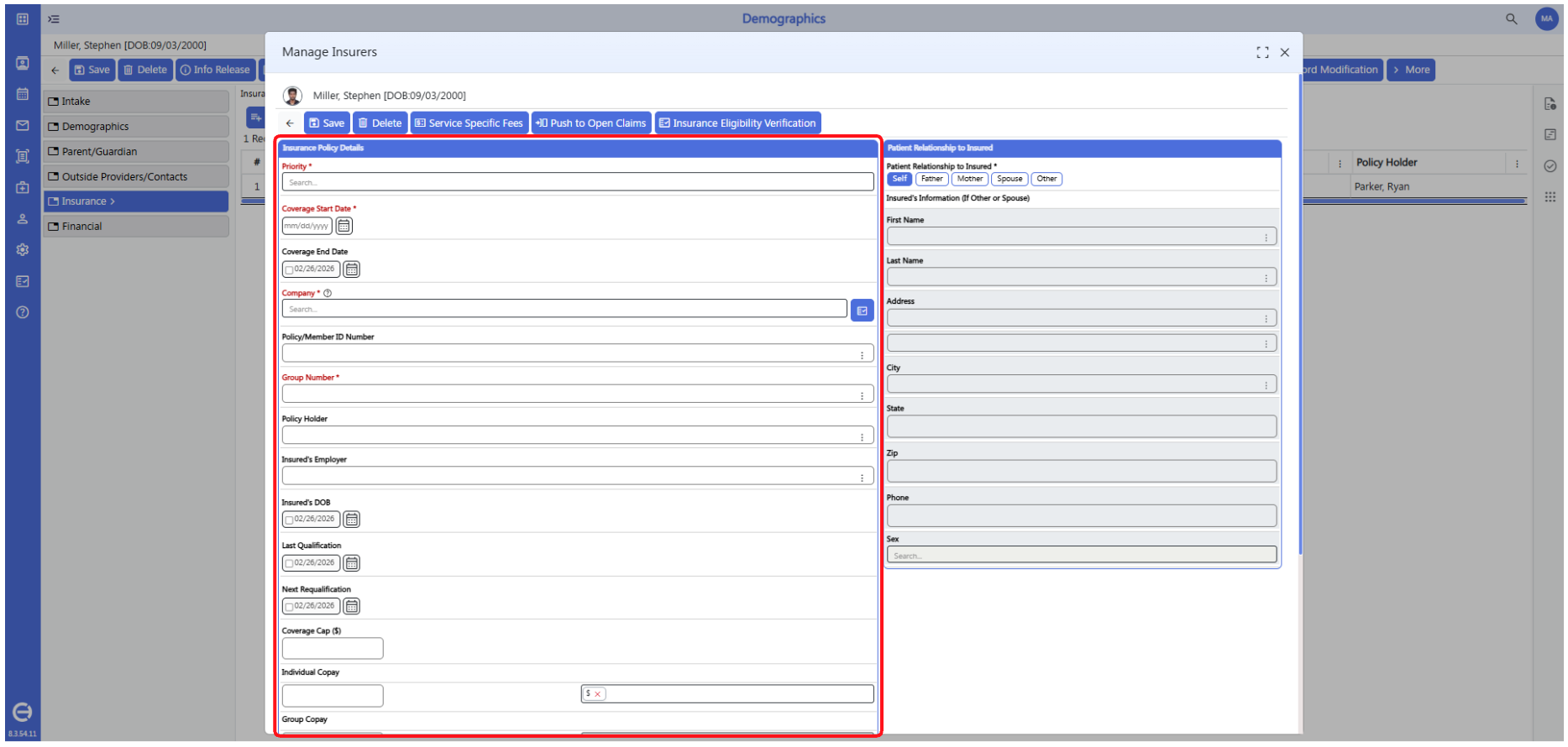Screen dimensions: 1568x747
Task: Open the Company search dropdown
Action: click(564, 309)
